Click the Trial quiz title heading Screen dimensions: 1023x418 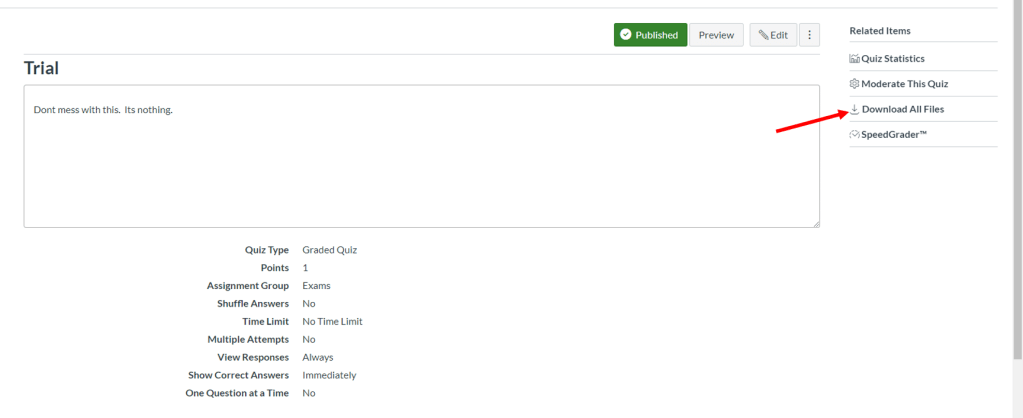pos(42,68)
